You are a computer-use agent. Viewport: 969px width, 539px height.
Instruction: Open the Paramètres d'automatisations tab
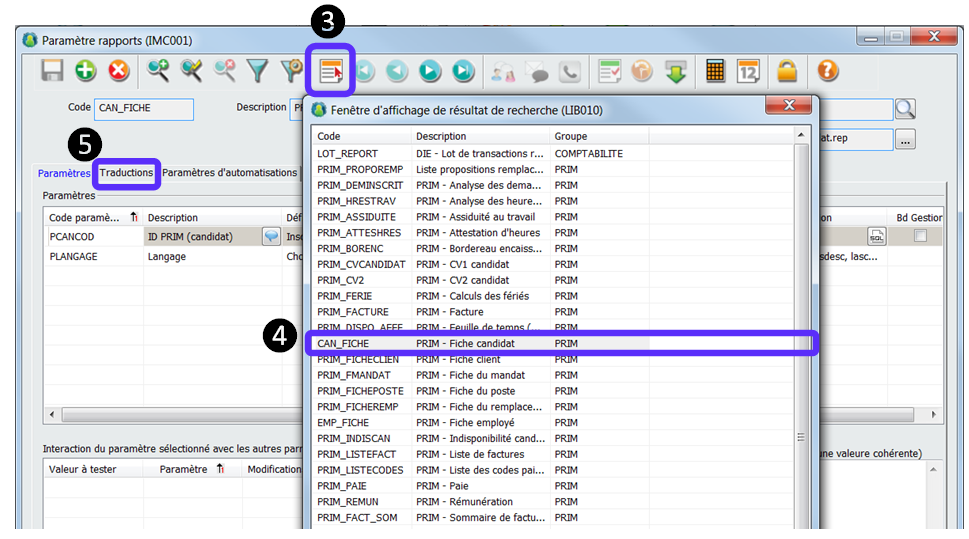pyautogui.click(x=230, y=173)
